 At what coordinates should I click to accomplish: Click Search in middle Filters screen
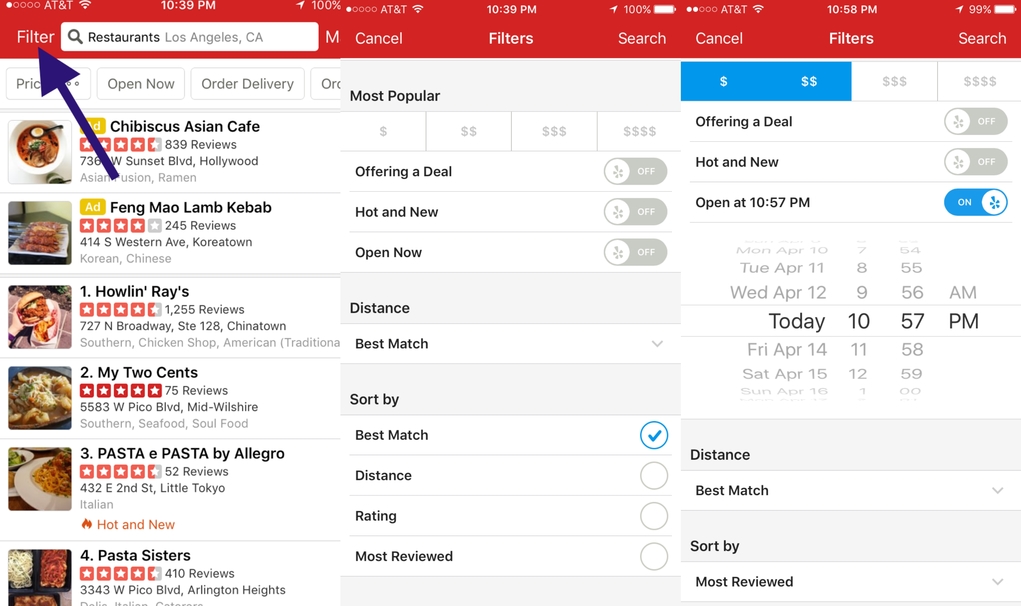tap(641, 38)
